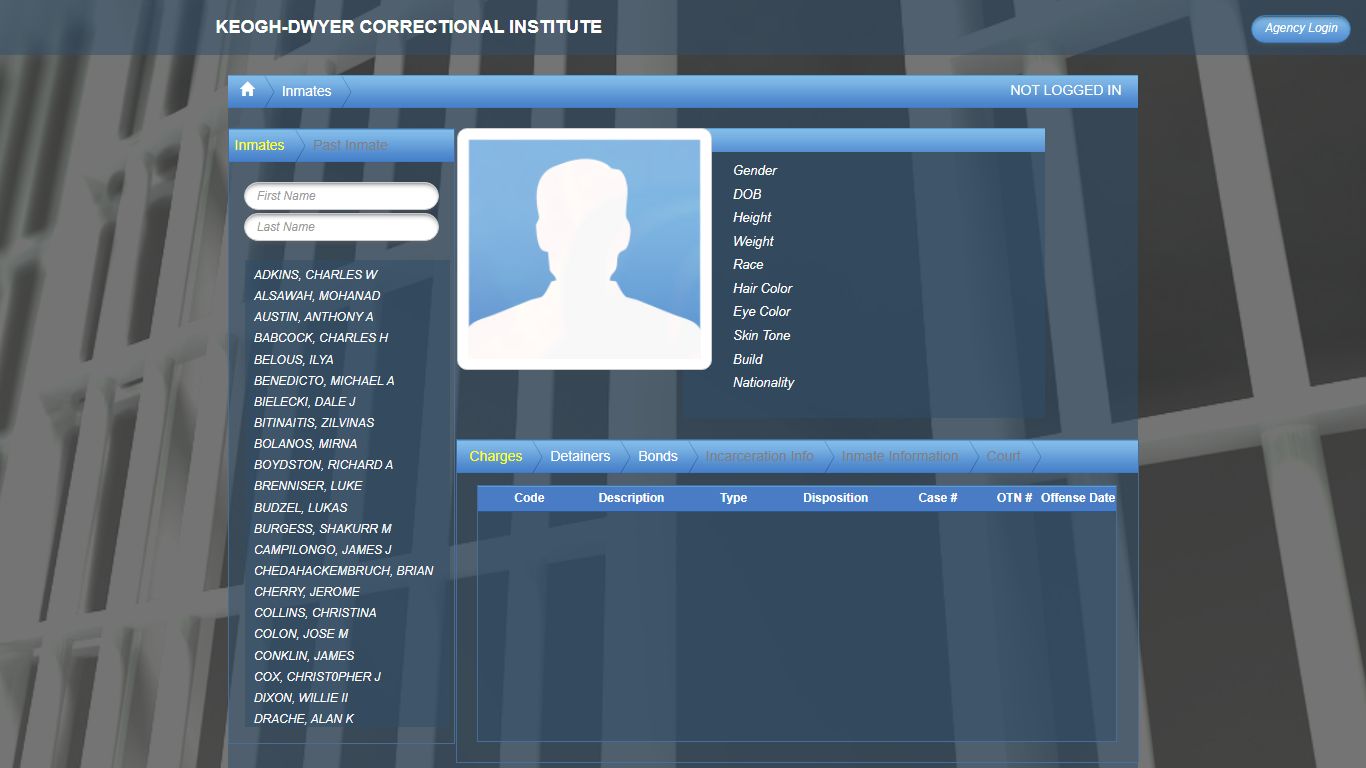Open the Inmate Information tab
This screenshot has width=1366, height=768.
pos(899,456)
